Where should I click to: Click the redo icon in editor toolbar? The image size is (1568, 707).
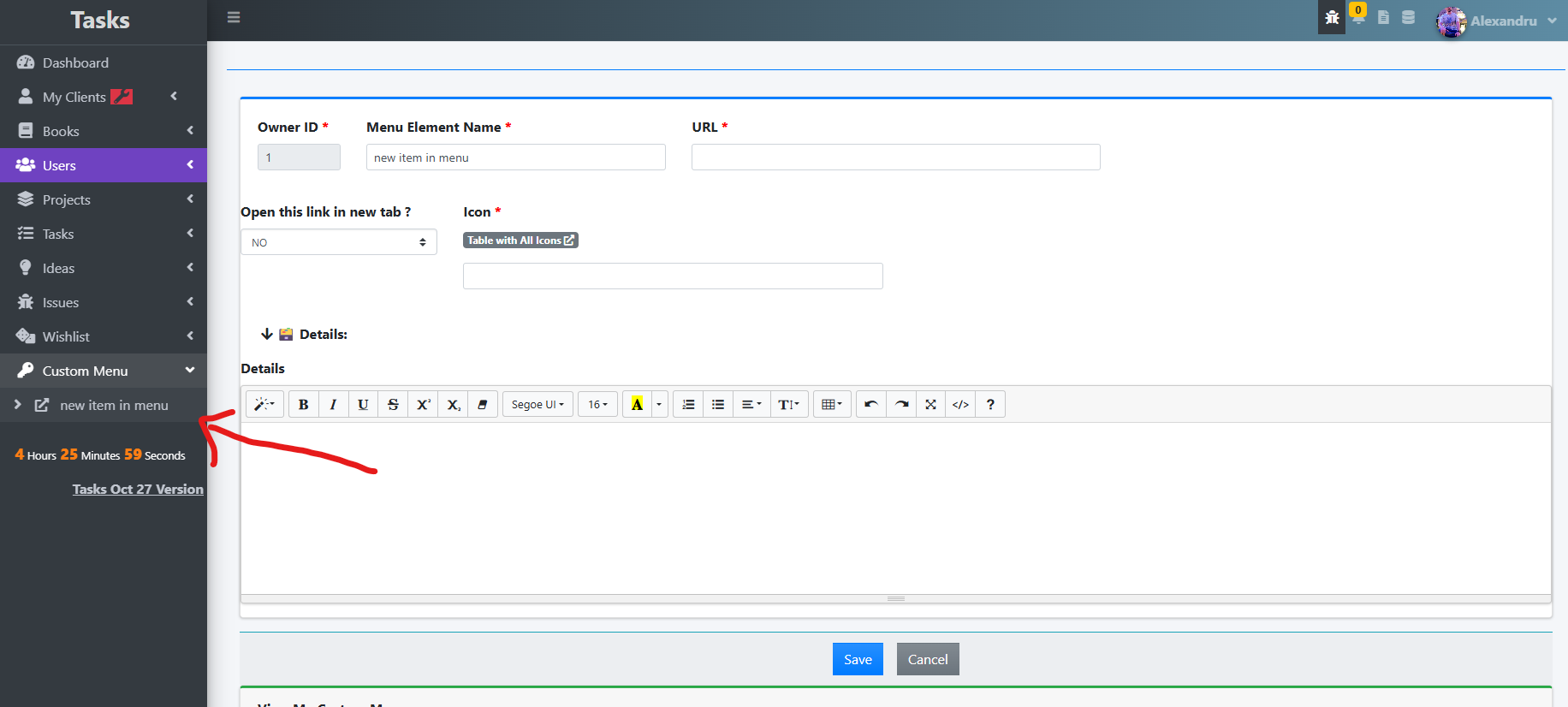tap(901, 405)
